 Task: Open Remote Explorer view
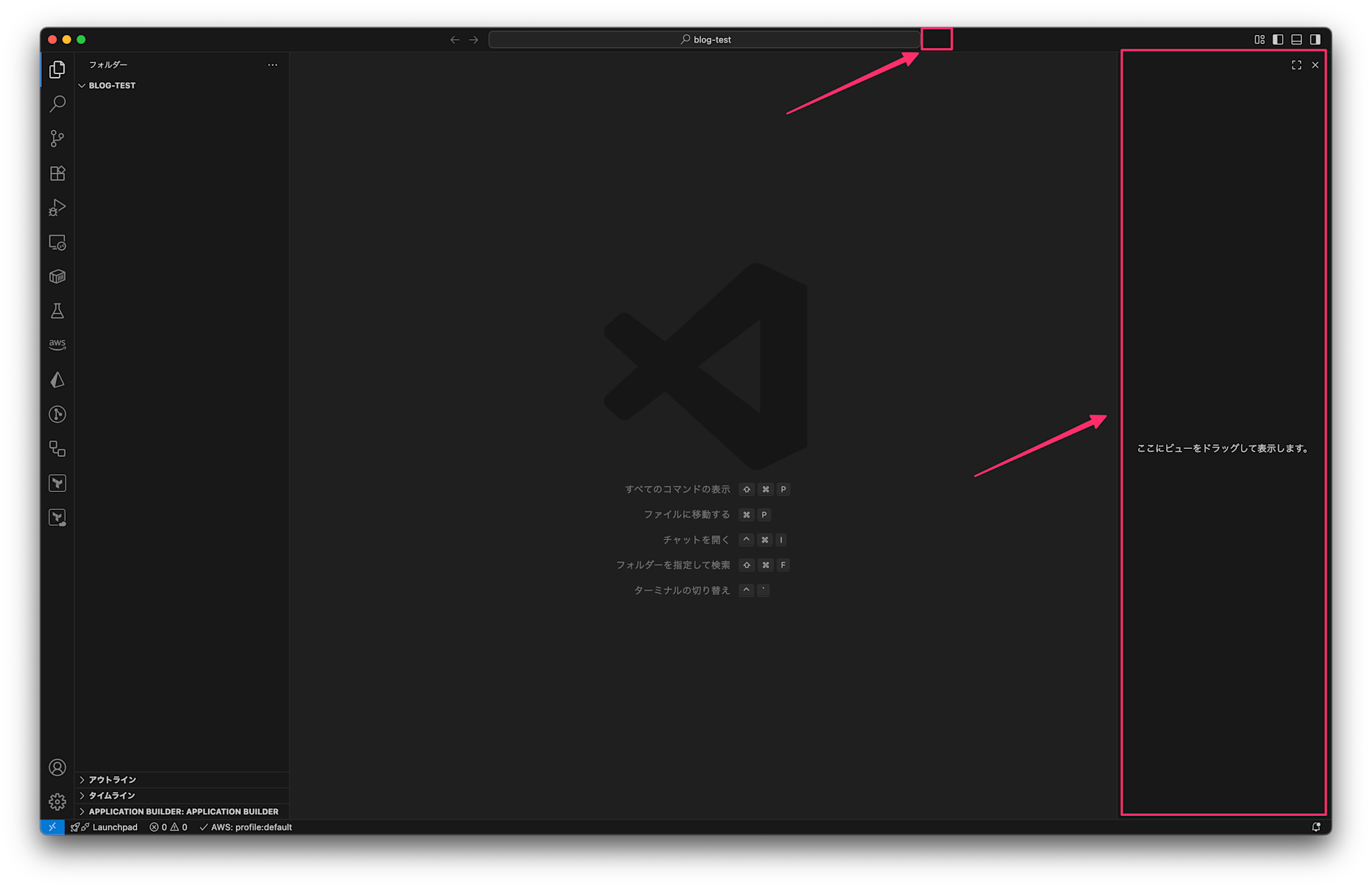click(x=58, y=242)
